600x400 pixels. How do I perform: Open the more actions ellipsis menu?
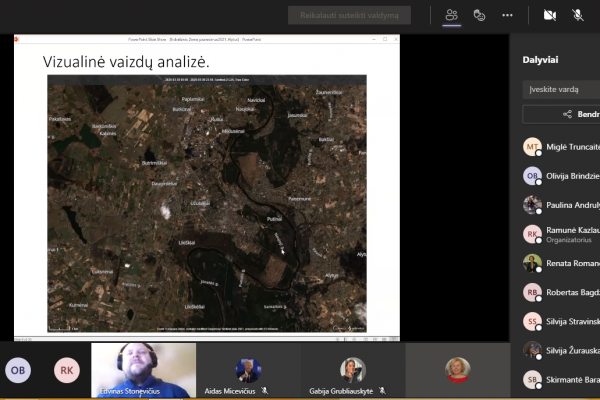(x=507, y=15)
